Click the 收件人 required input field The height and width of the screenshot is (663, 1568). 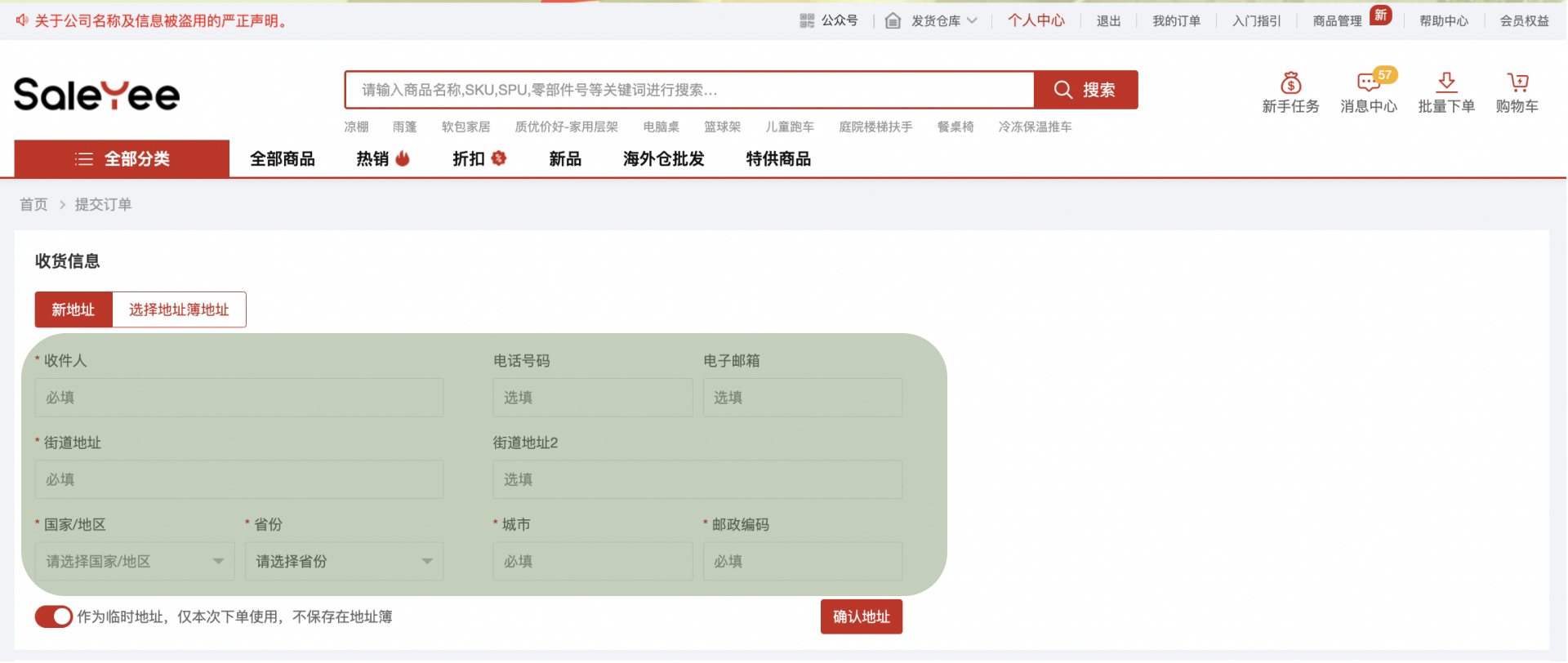[238, 398]
